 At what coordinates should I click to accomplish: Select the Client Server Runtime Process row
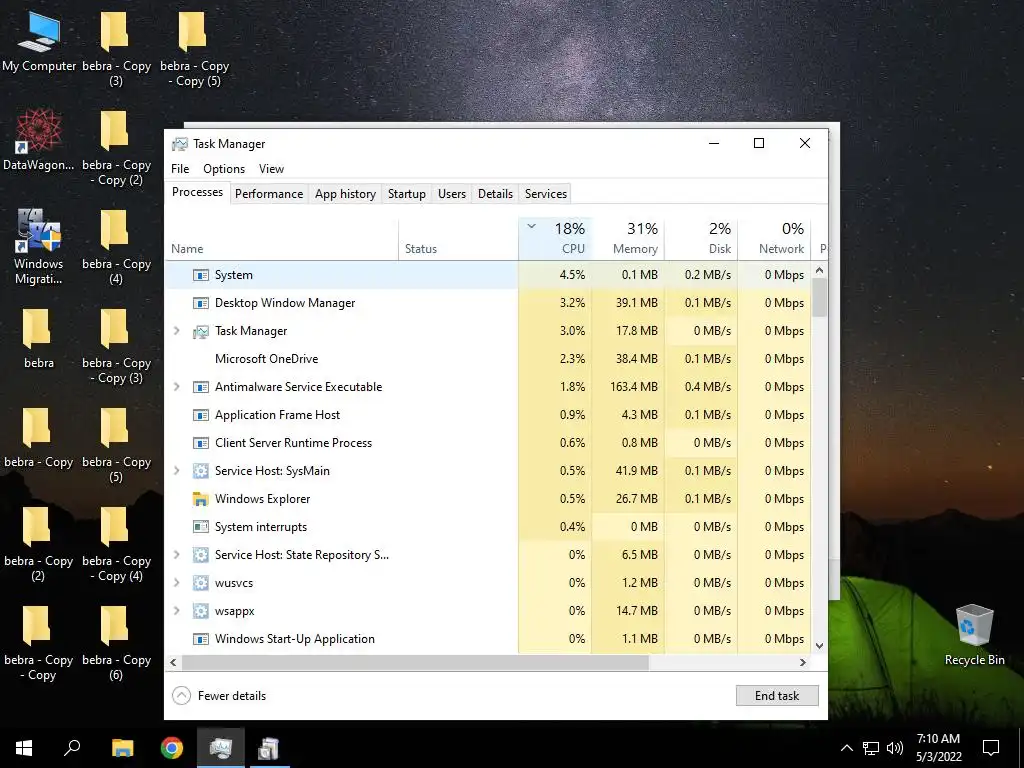488,443
